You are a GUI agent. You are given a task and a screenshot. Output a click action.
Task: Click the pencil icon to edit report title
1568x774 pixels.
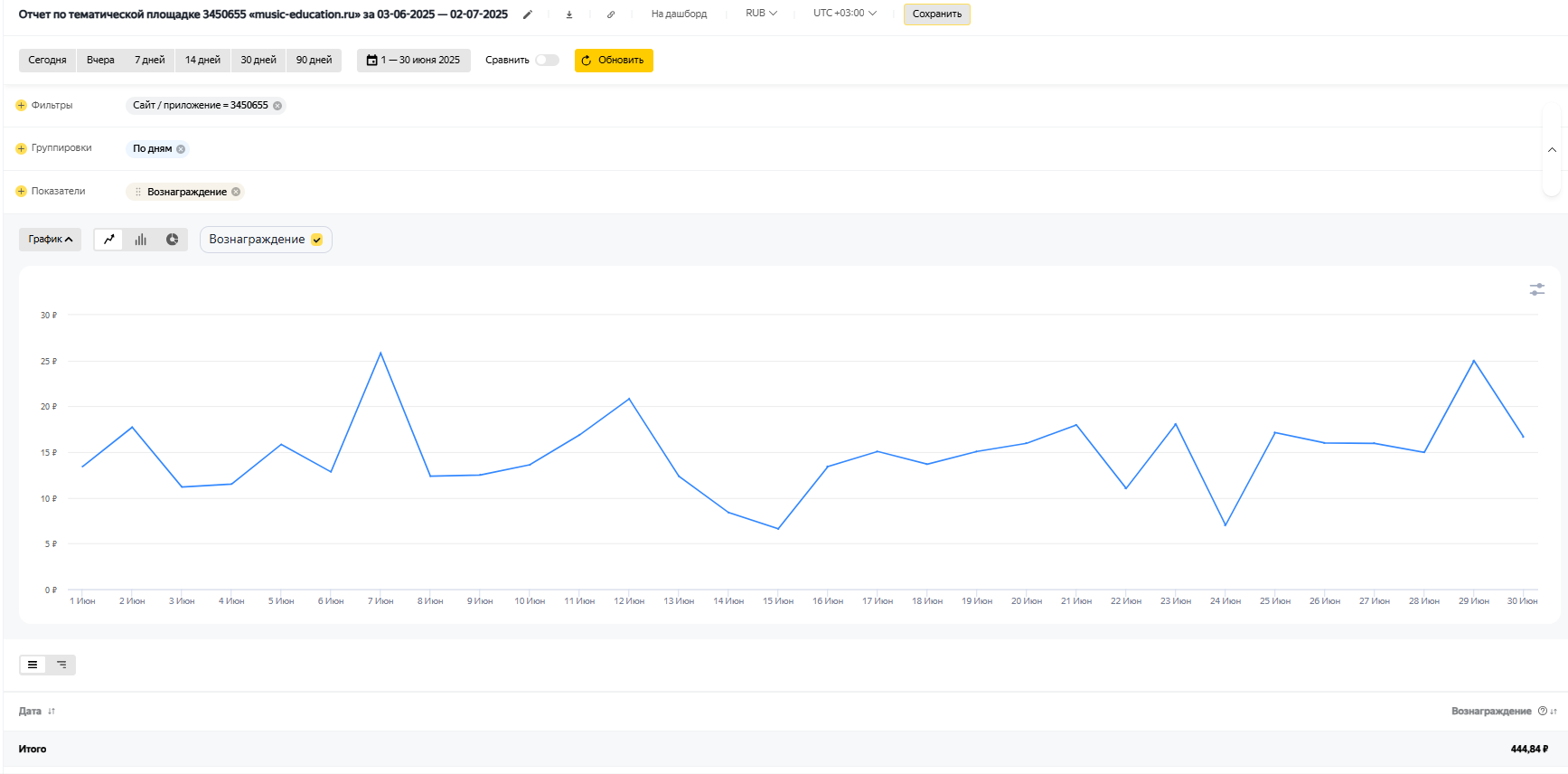point(528,14)
